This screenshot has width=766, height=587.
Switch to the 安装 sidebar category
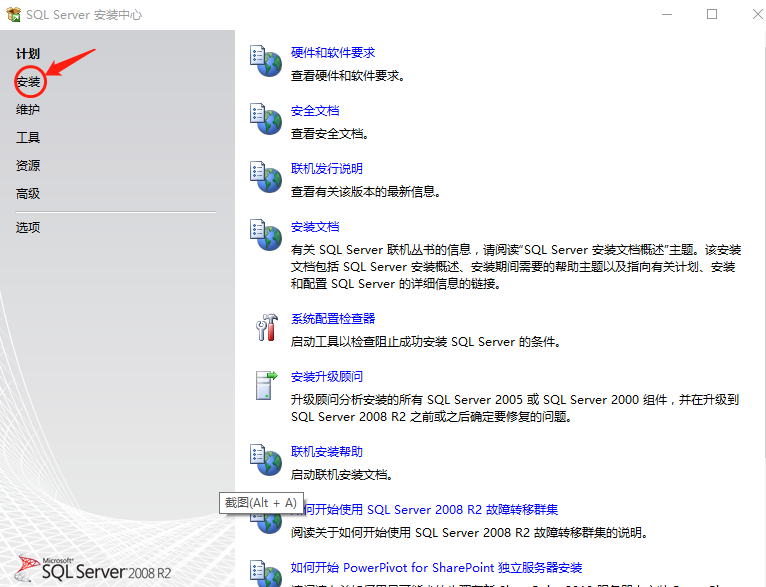(28, 82)
